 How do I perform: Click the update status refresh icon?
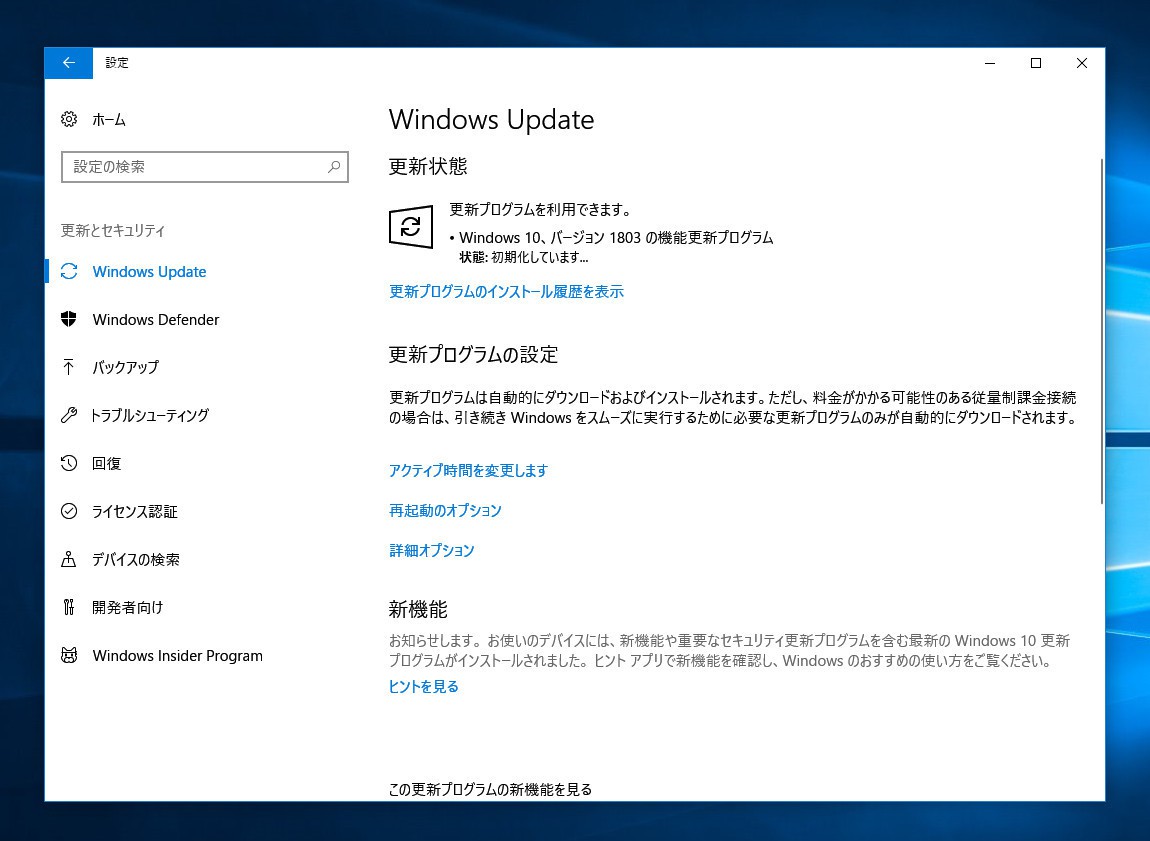(x=410, y=227)
